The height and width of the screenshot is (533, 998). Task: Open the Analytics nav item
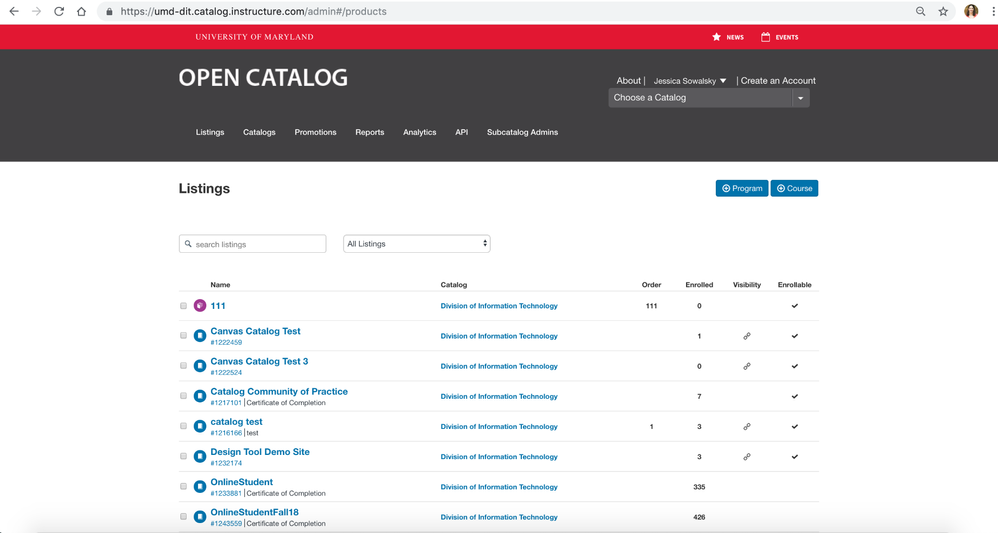419,132
